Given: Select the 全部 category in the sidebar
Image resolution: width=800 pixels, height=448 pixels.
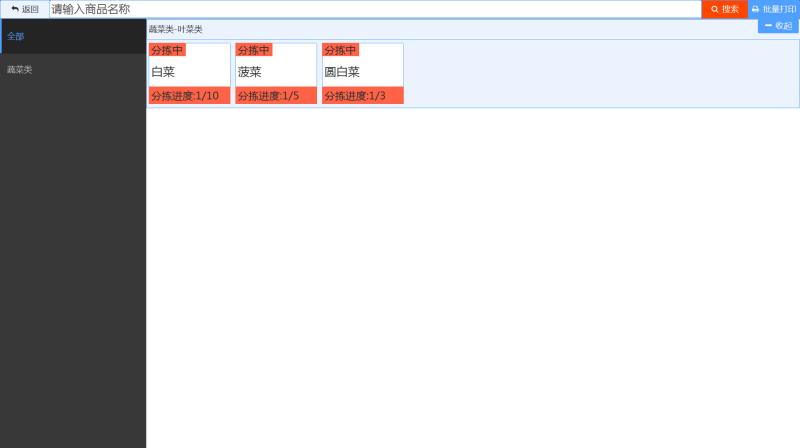Looking at the screenshot, I should click(x=73, y=36).
